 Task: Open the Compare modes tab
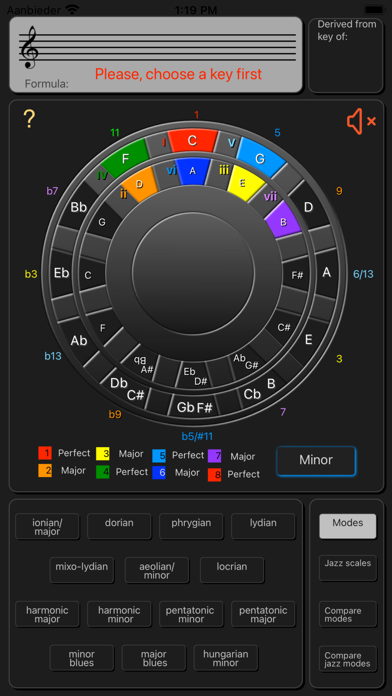coord(348,614)
